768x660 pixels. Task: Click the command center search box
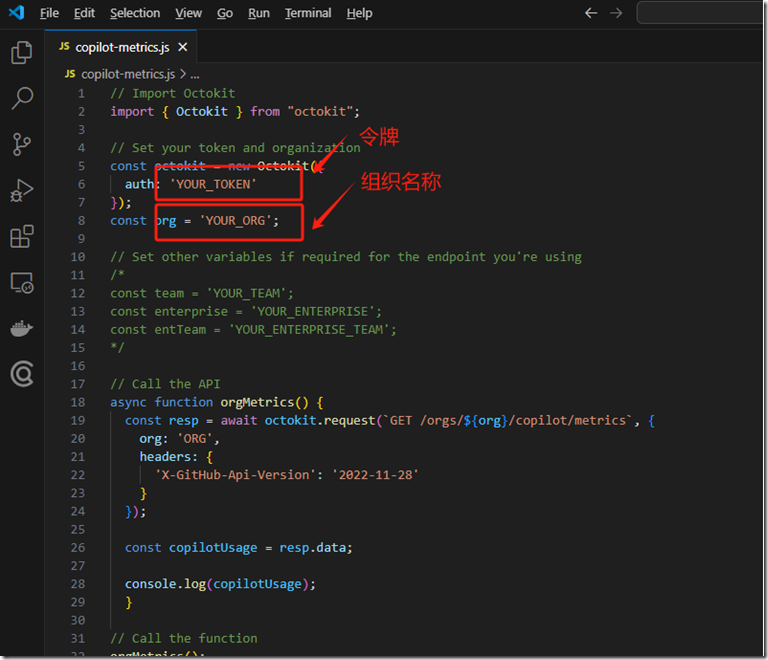point(701,13)
